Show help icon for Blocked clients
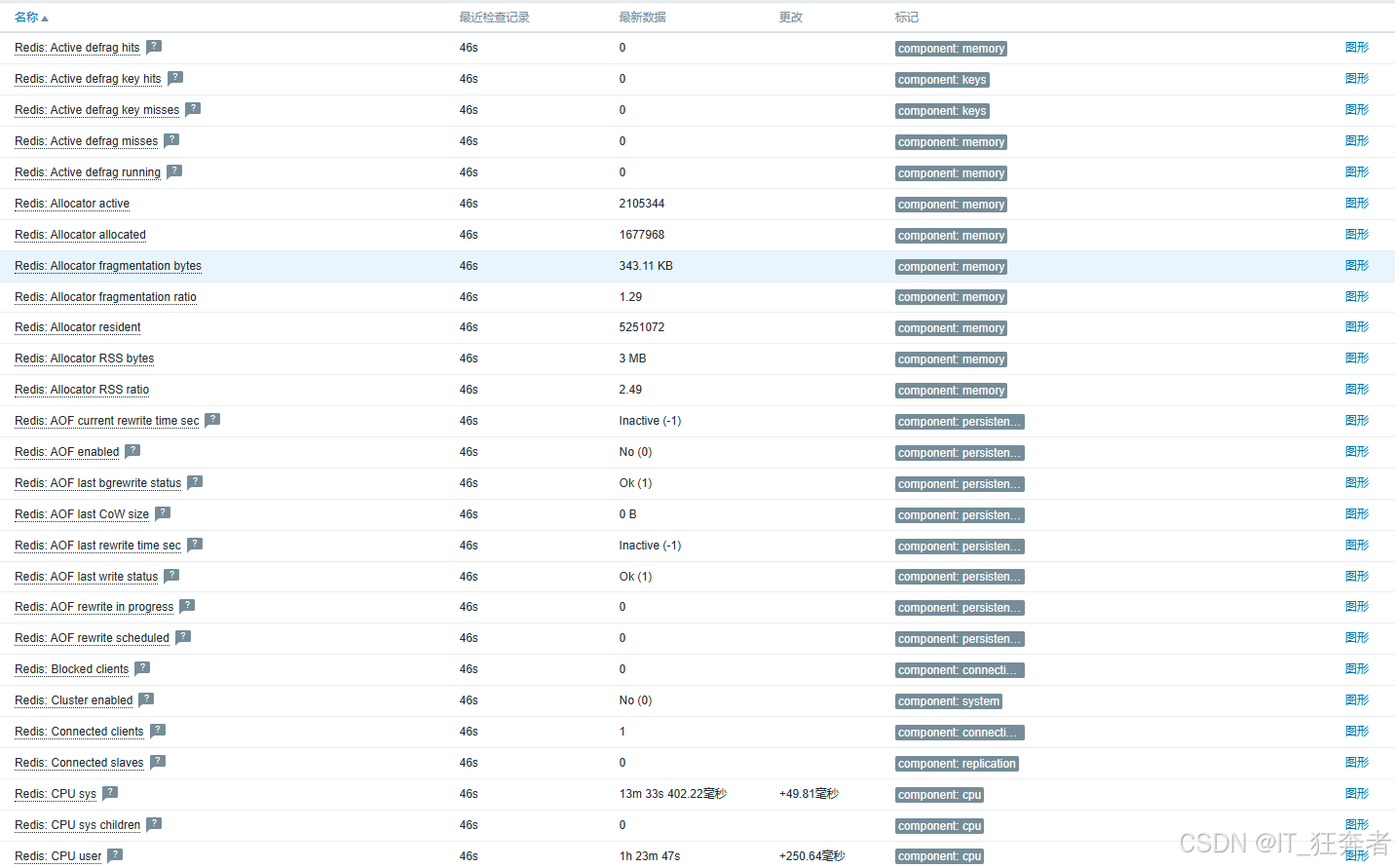Image resolution: width=1395 pixels, height=868 pixels. click(142, 668)
